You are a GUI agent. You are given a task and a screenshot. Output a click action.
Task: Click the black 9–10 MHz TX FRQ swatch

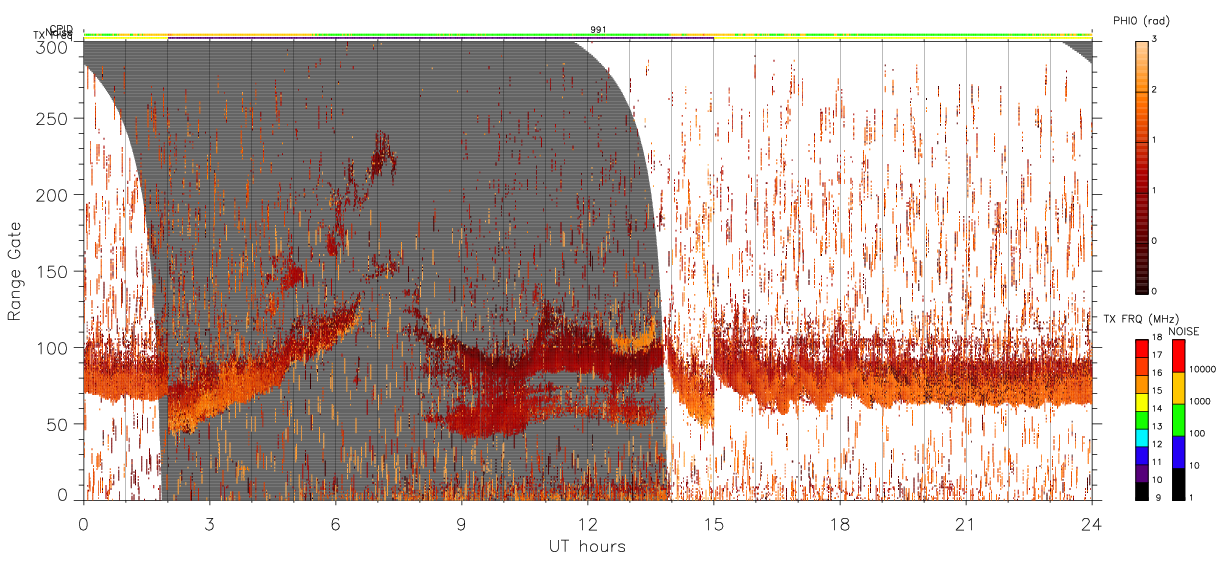(x=1141, y=492)
